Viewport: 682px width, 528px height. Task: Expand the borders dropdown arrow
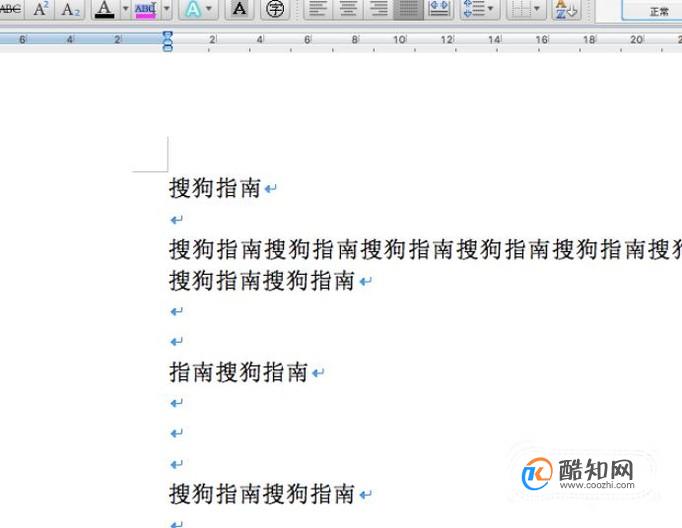[x=537, y=9]
